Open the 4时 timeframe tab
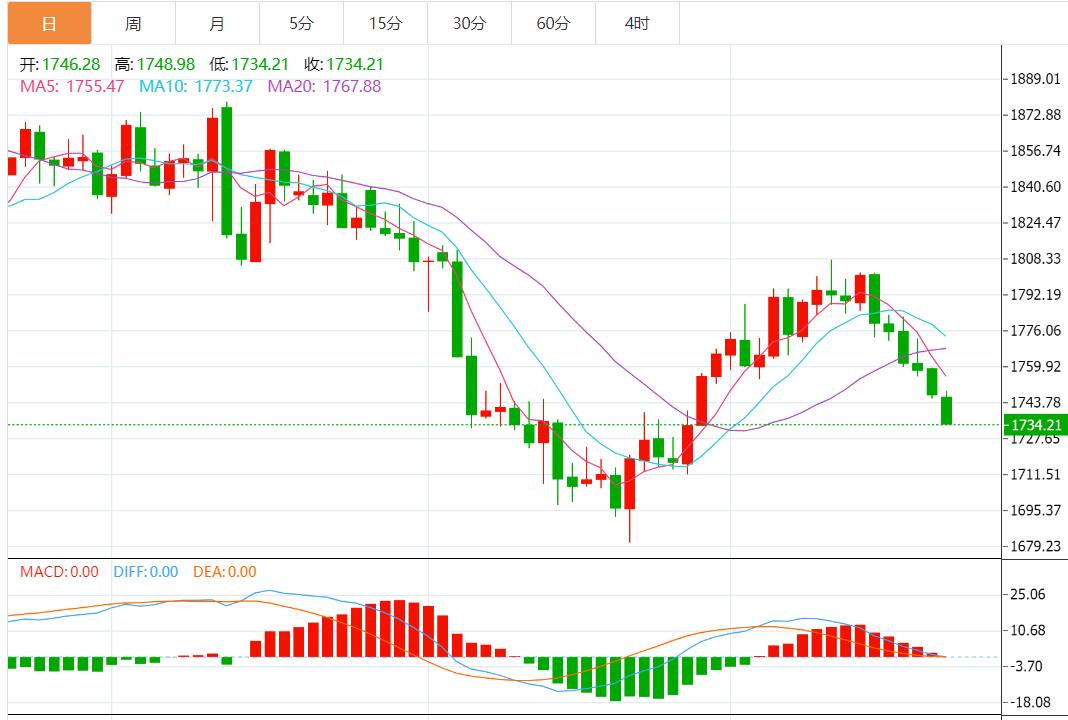Viewport: 1068px width, 720px height. (x=638, y=23)
